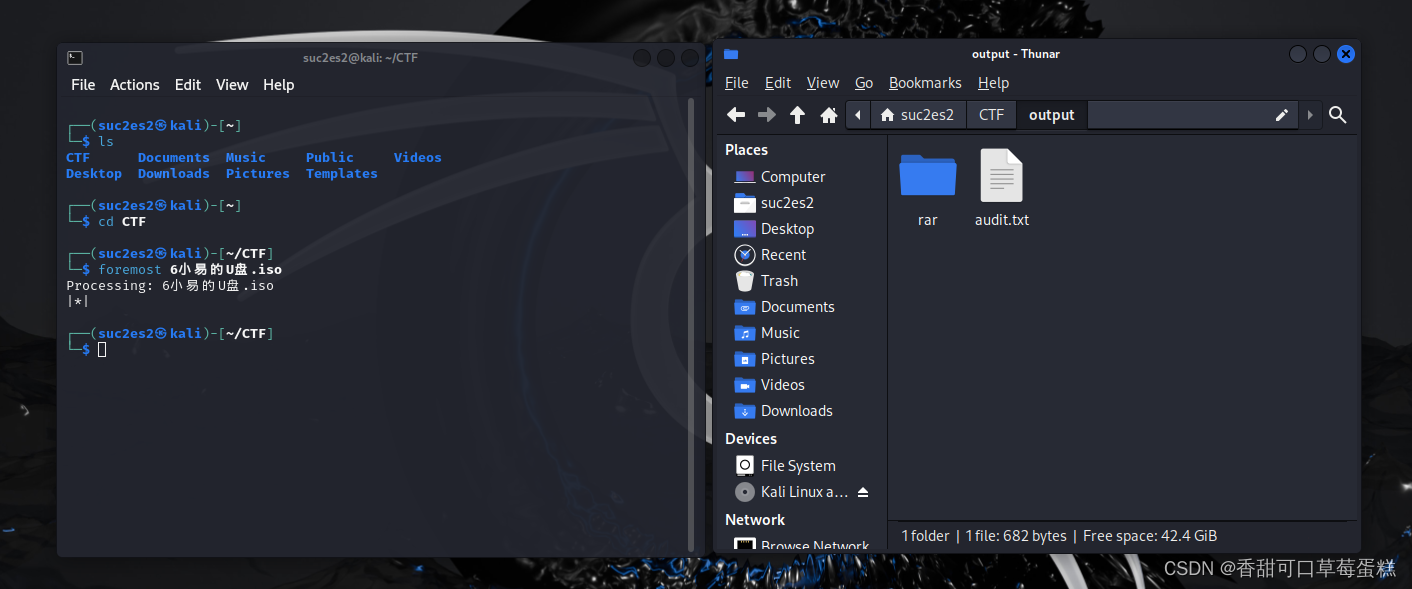Click Thunar status bar text
The width and height of the screenshot is (1412, 589).
point(1059,536)
